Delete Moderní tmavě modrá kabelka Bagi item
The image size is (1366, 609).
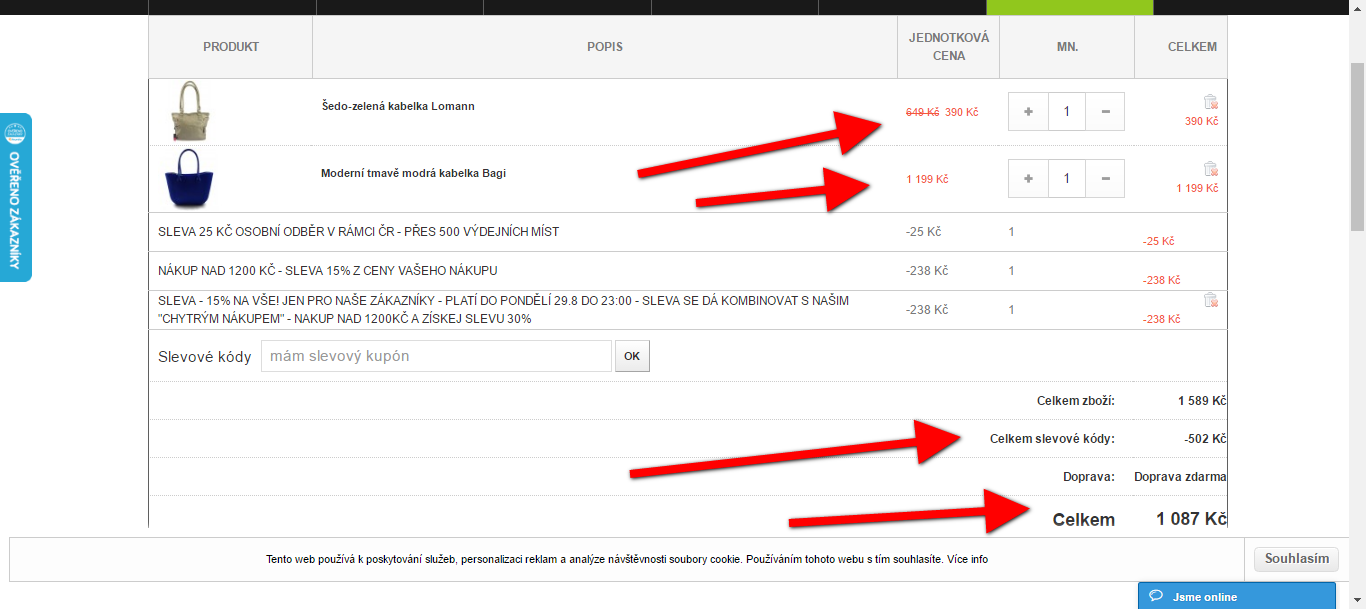pos(1210,168)
